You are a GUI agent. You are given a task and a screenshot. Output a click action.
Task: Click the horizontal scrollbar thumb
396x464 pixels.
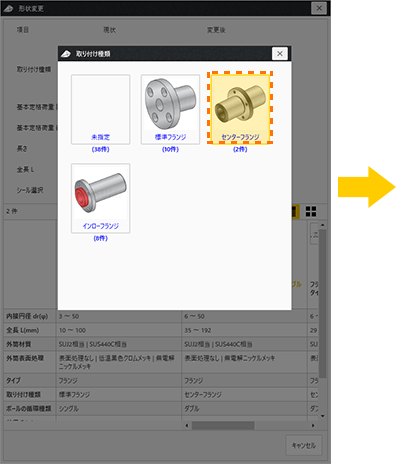pyautogui.click(x=223, y=425)
